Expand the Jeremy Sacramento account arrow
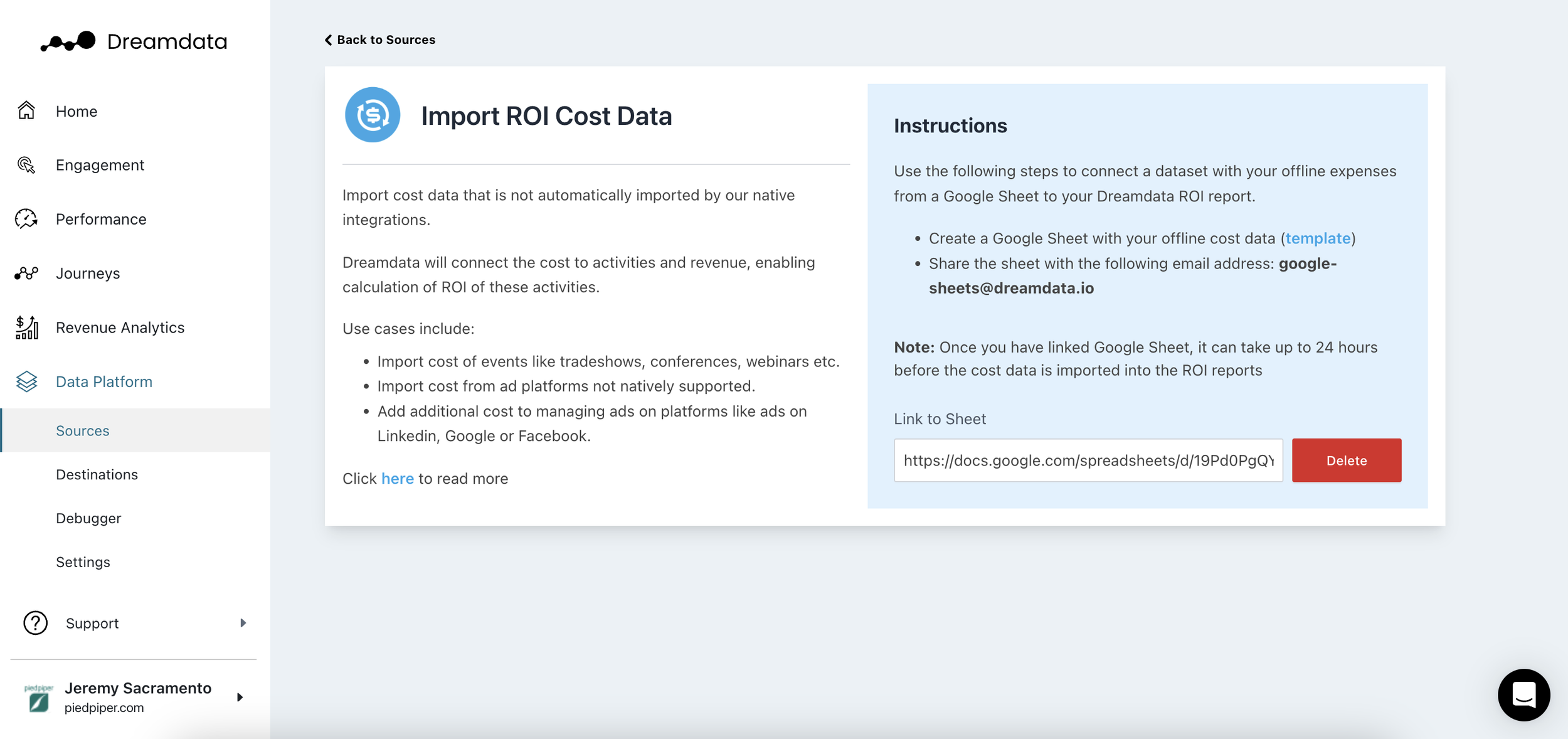This screenshot has height=739, width=1568. pyautogui.click(x=240, y=697)
